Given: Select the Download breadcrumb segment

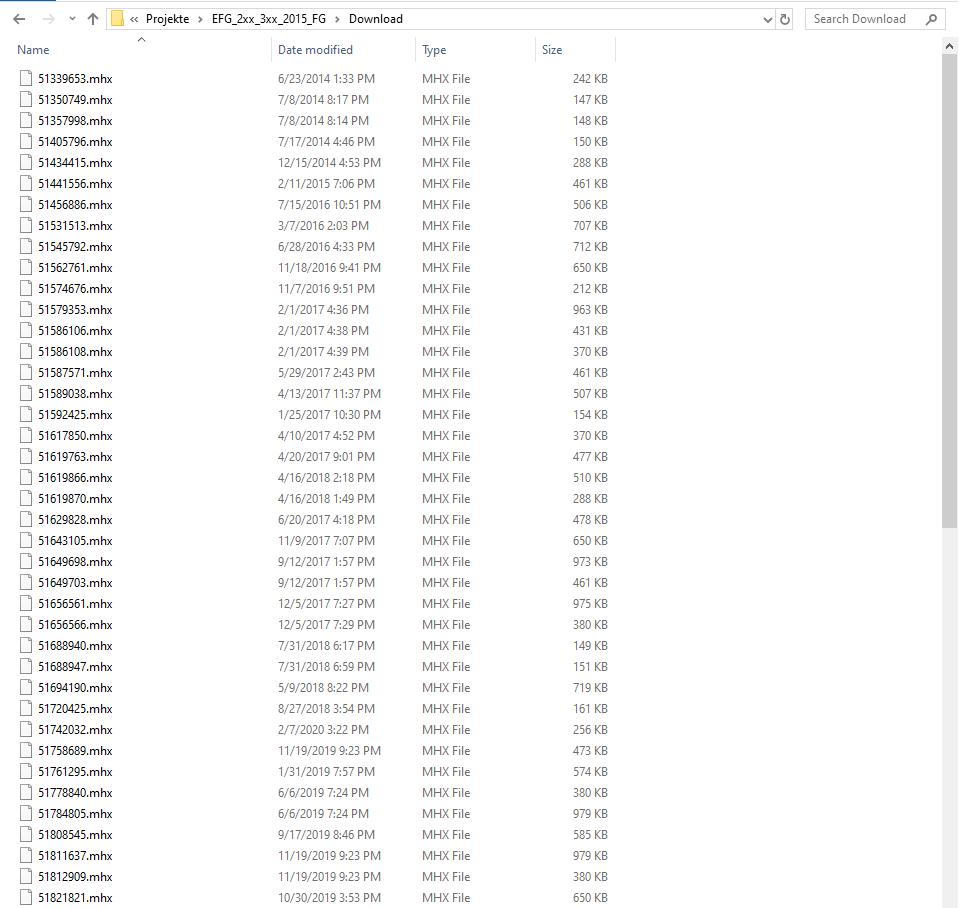Looking at the screenshot, I should [x=376, y=19].
